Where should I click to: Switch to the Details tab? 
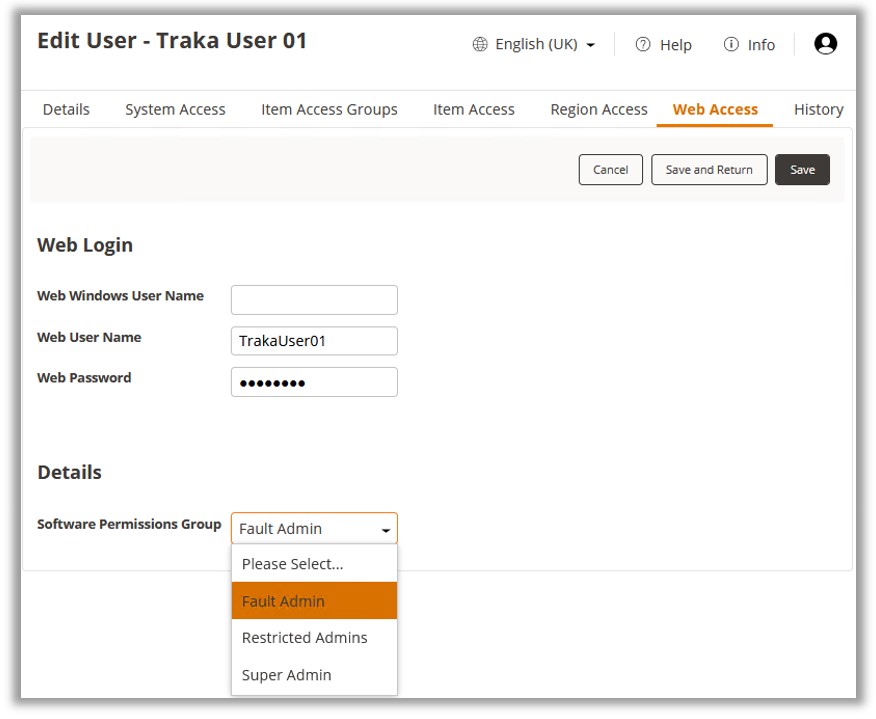(x=66, y=110)
